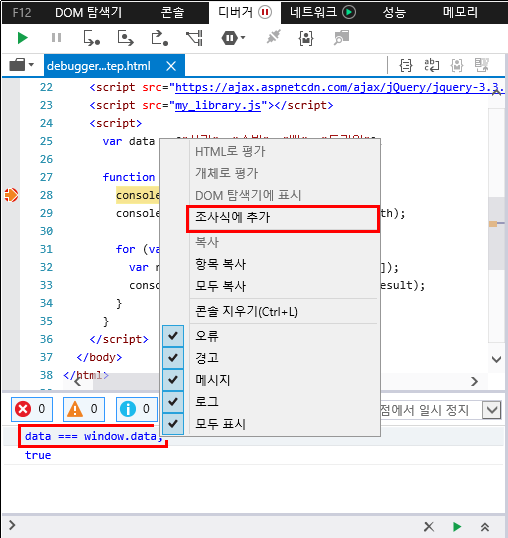This screenshot has width=508, height=538.
Task: Switch to the 디버거 tab
Action: [x=245, y=13]
